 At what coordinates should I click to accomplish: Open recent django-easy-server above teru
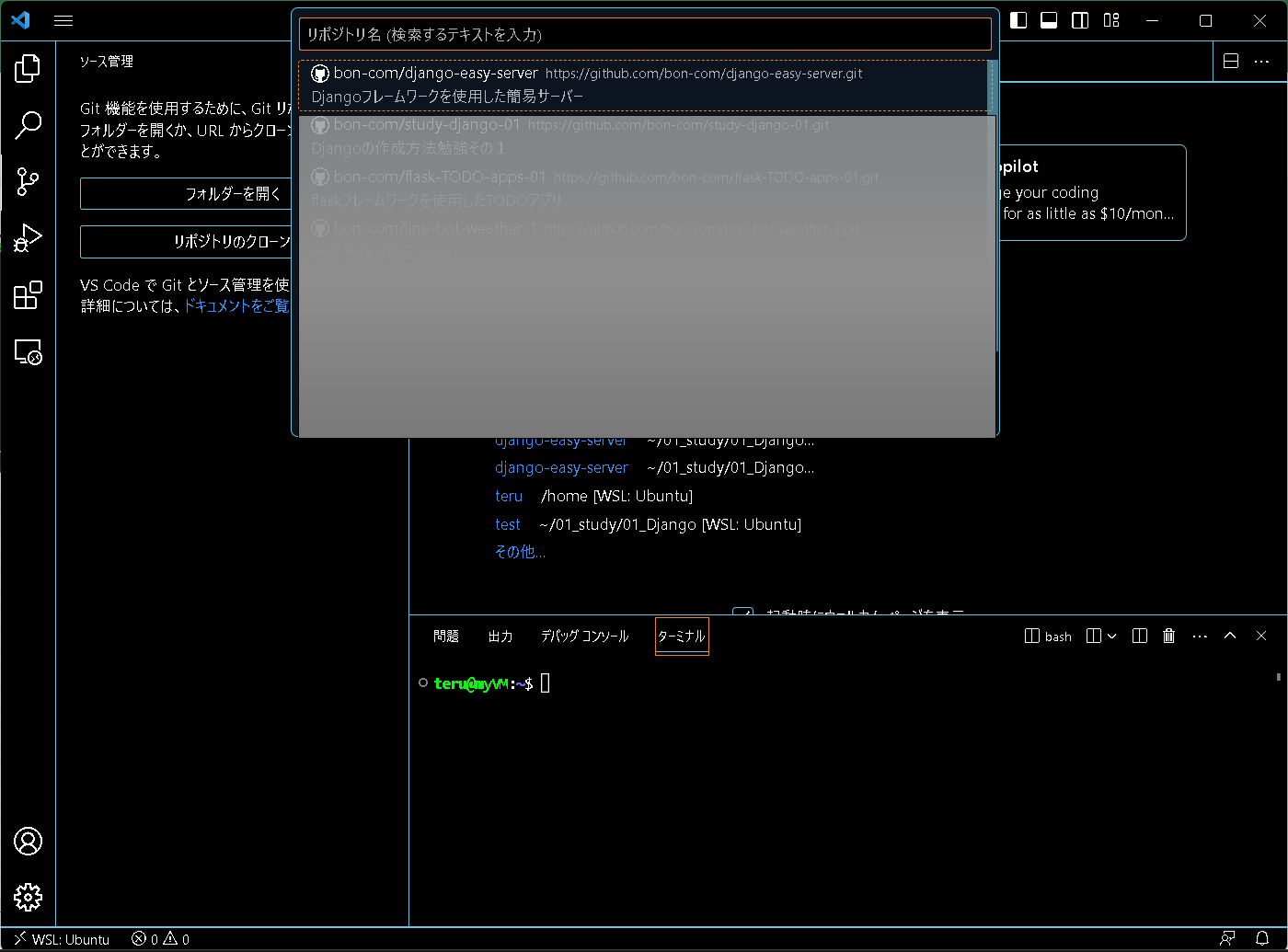click(561, 467)
